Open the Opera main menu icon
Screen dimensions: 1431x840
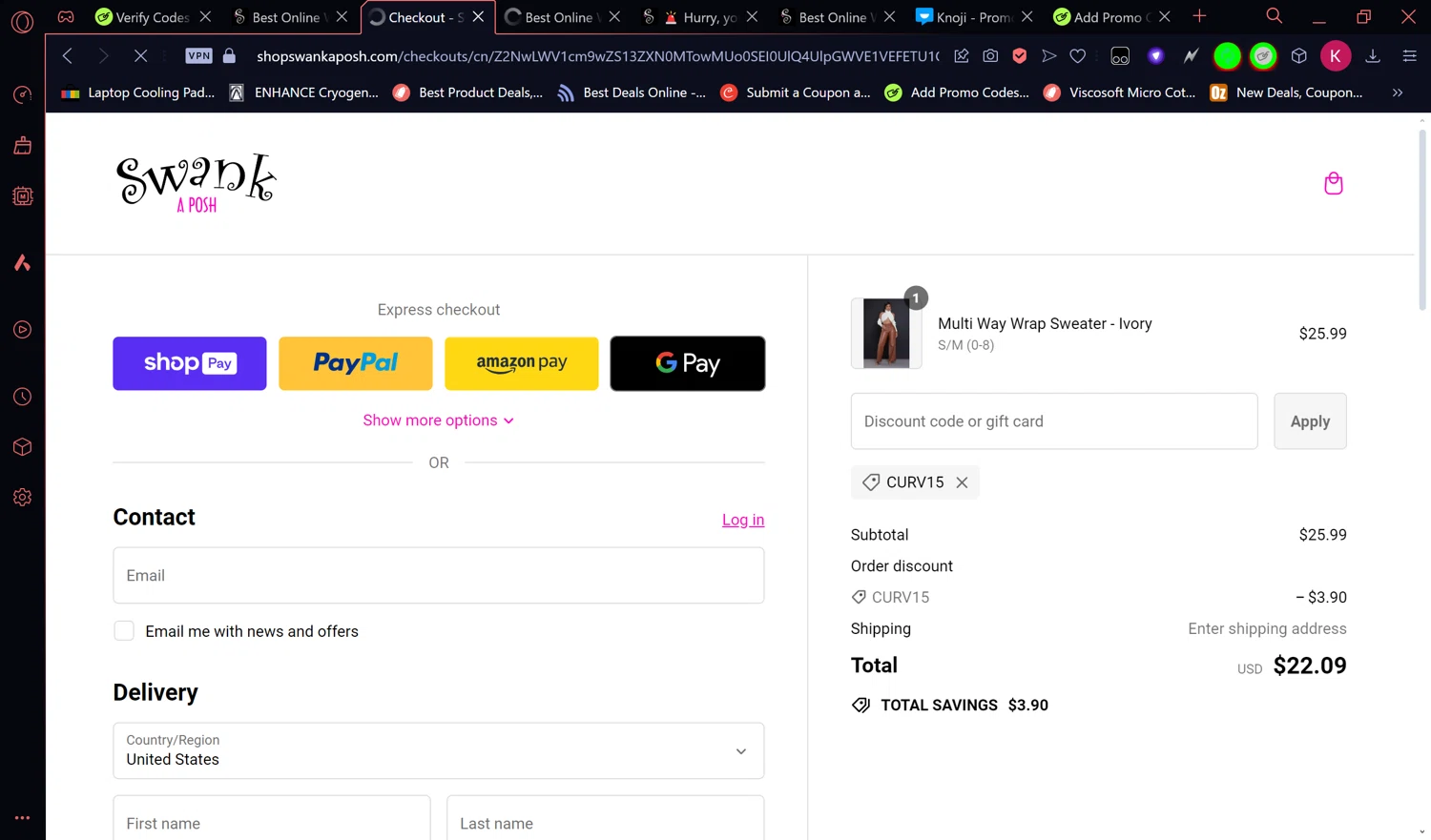pos(22,21)
